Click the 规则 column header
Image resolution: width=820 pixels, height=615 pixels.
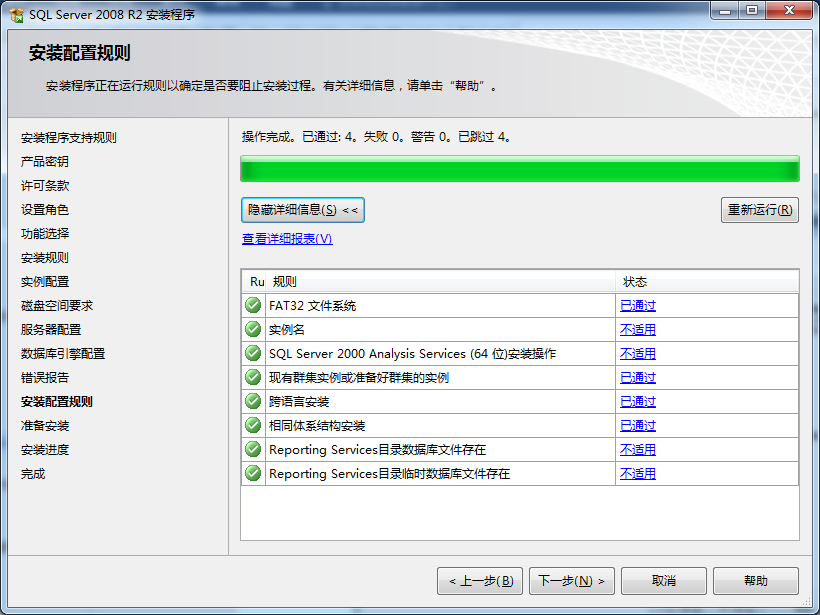click(x=441, y=282)
